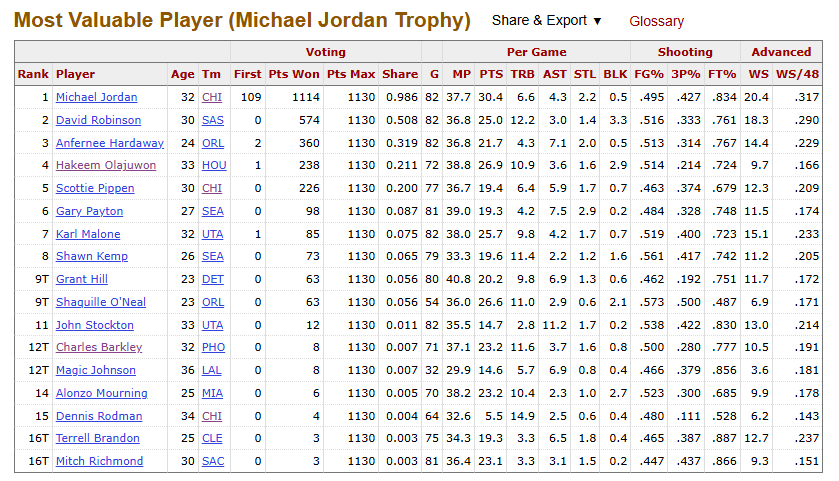
Task: Open Karl Malone's page
Action: tap(88, 234)
